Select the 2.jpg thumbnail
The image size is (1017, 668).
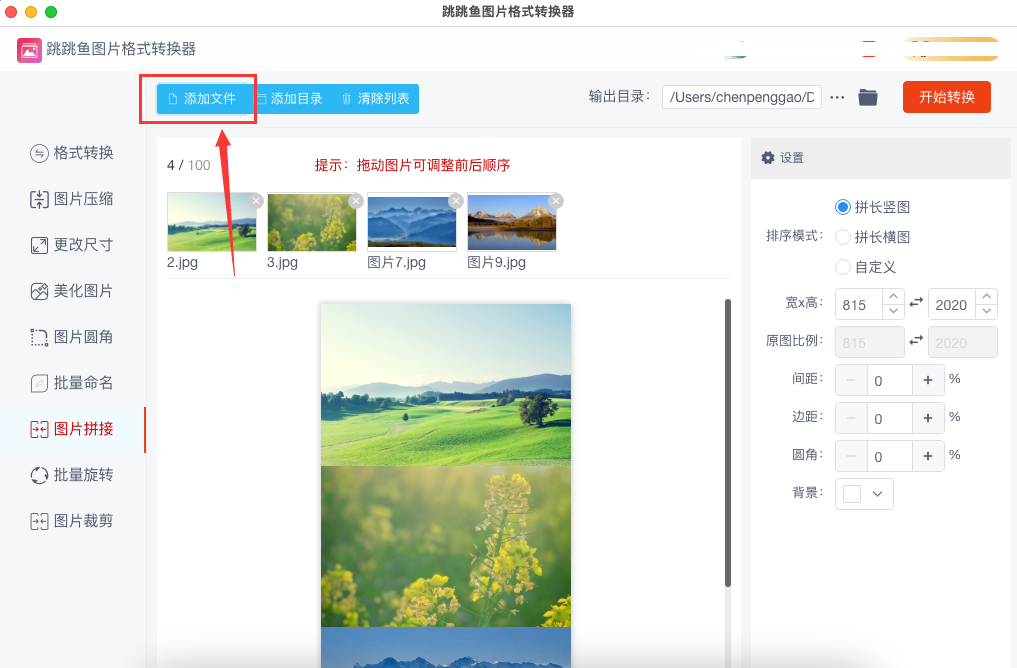click(x=211, y=222)
